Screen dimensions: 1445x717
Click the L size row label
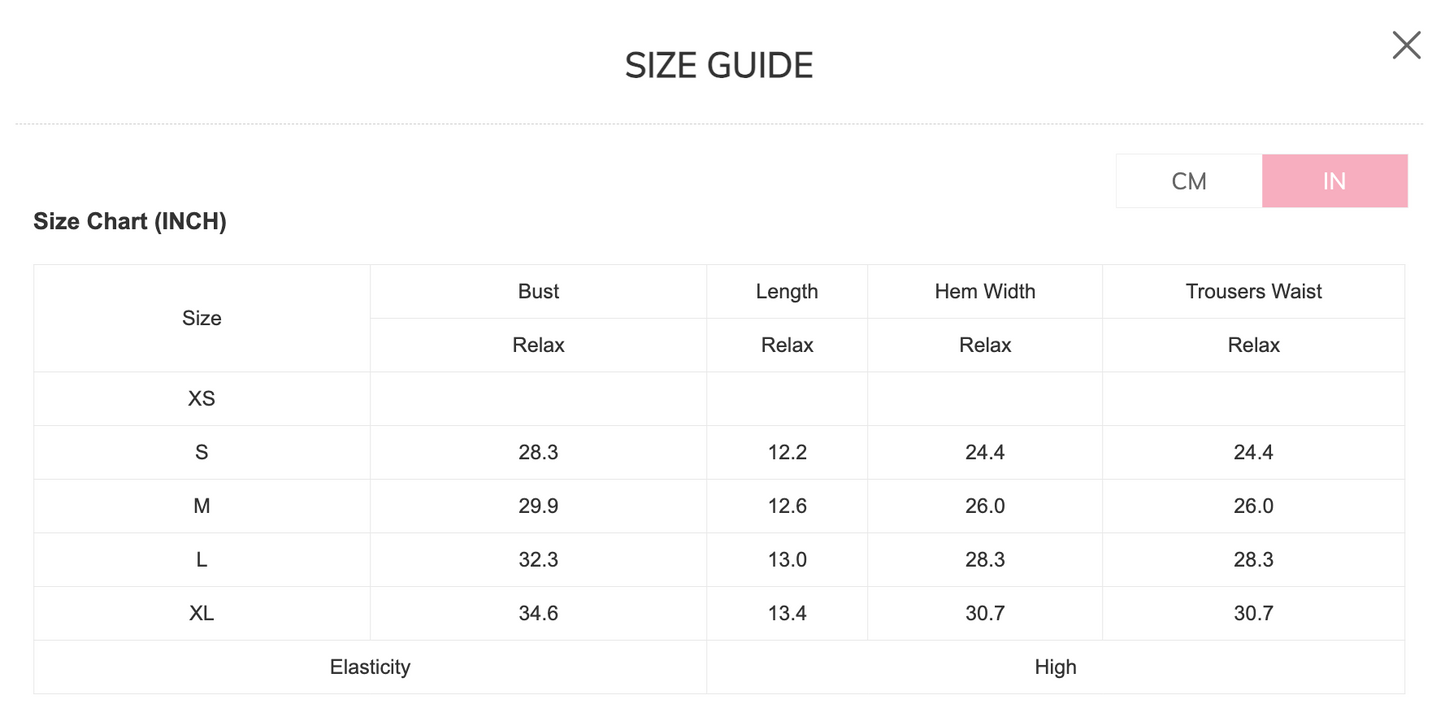tap(201, 560)
